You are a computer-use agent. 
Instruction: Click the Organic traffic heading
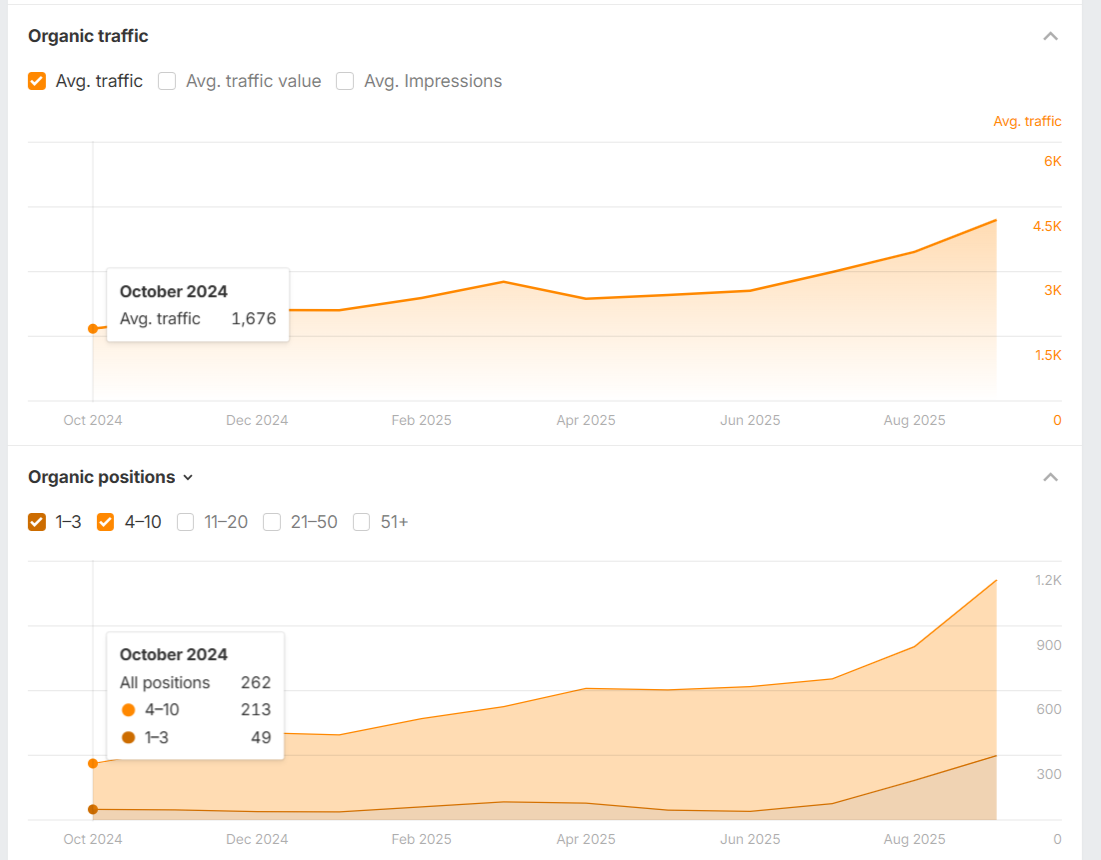[88, 36]
